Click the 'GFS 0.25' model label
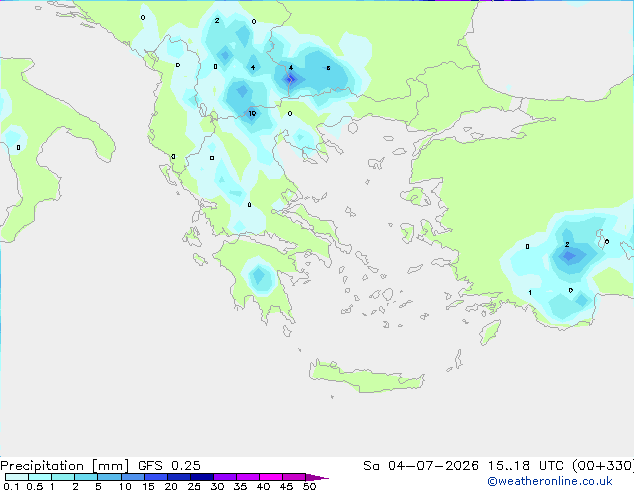Screen dimensions: 634x490 pos(169,466)
